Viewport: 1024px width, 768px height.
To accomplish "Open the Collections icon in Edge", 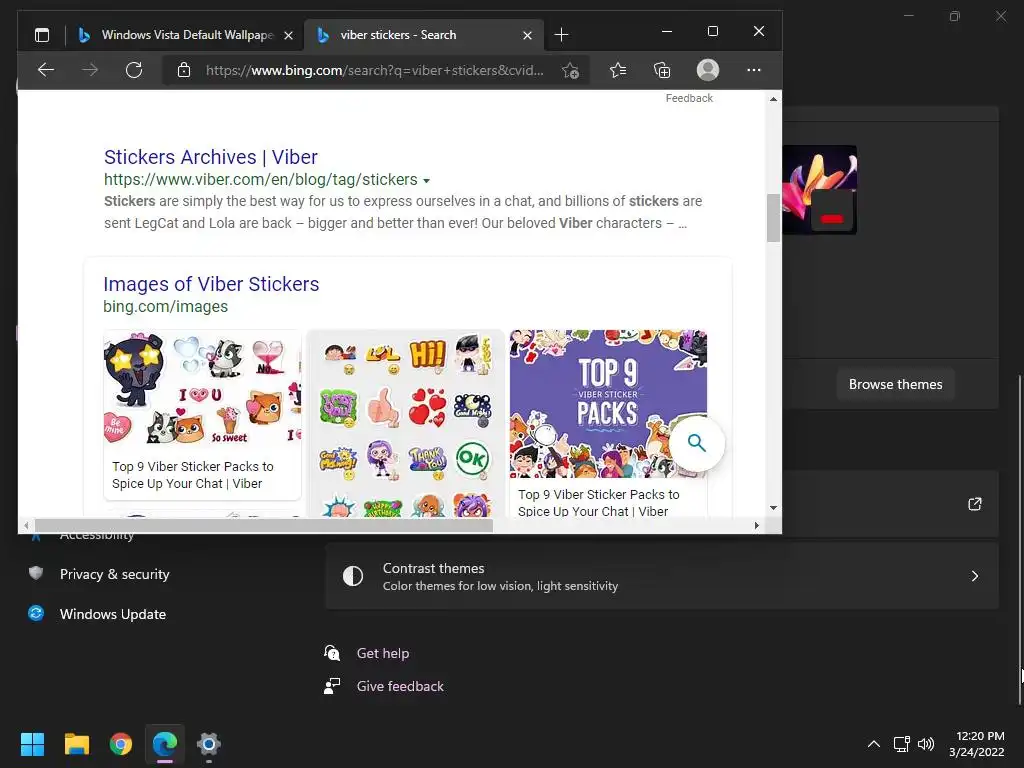I will pyautogui.click(x=662, y=70).
